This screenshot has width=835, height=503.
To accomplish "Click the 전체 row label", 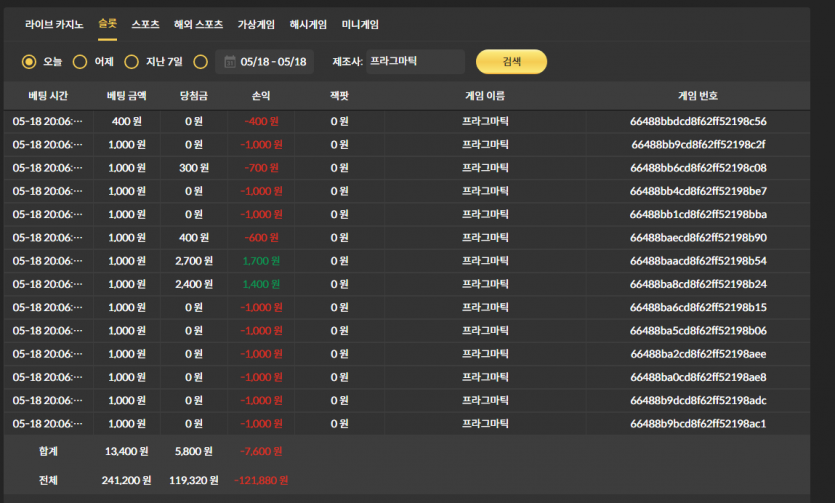I will [x=48, y=480].
